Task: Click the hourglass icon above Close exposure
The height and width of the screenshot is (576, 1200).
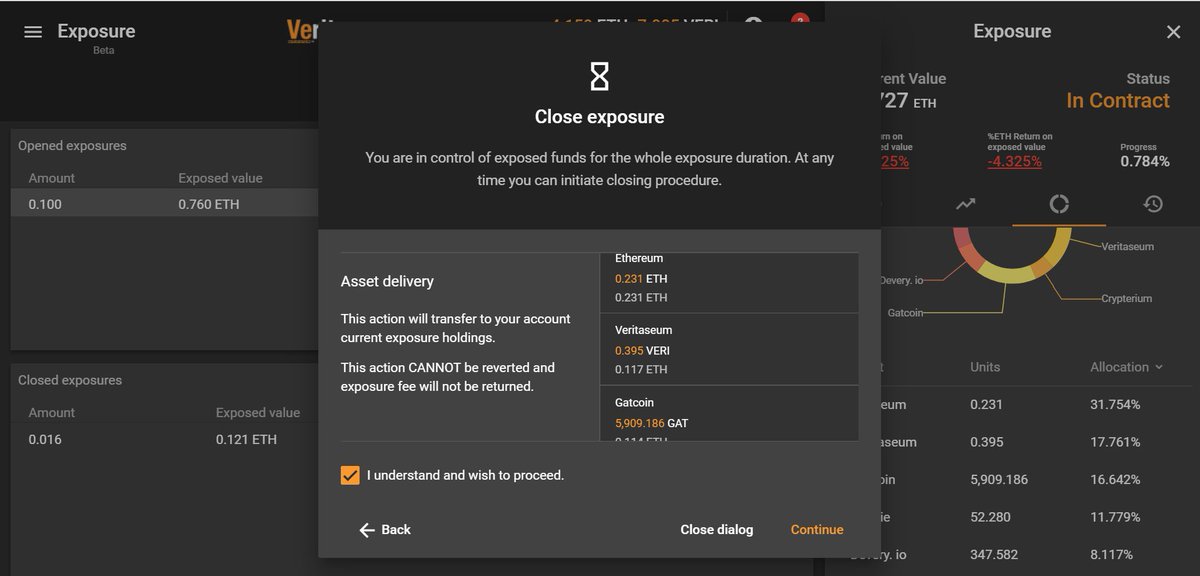Action: pos(599,76)
